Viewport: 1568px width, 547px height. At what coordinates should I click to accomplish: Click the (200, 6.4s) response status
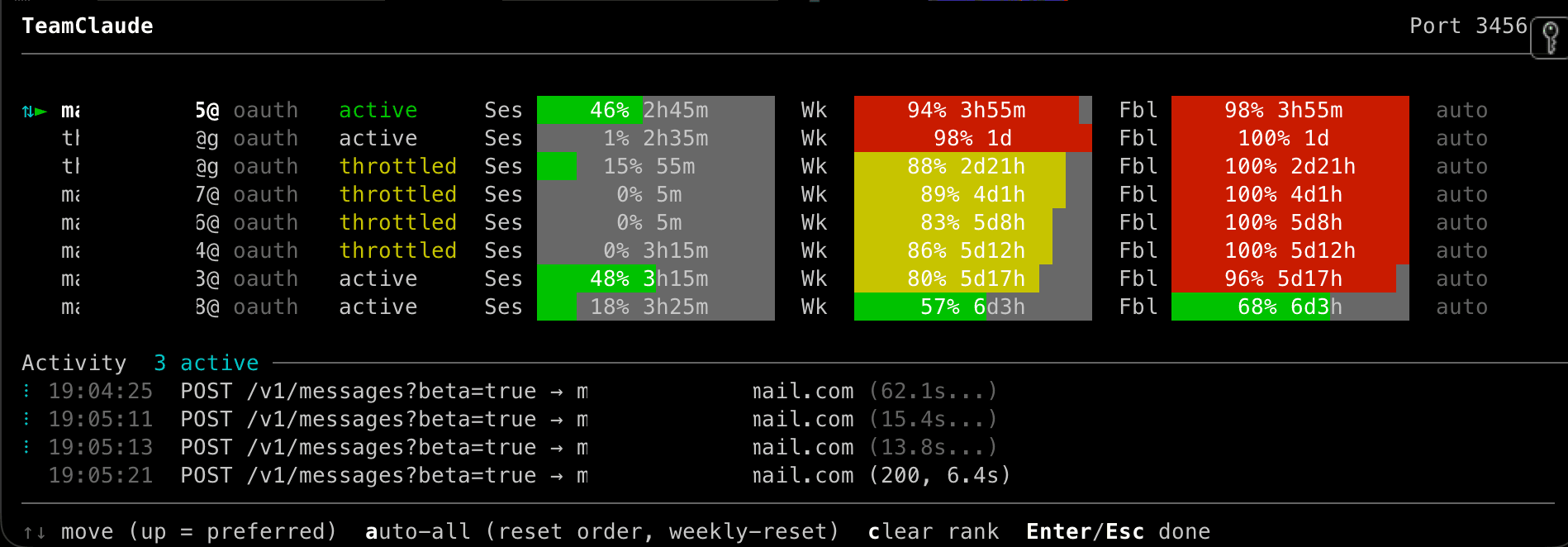coord(940,475)
